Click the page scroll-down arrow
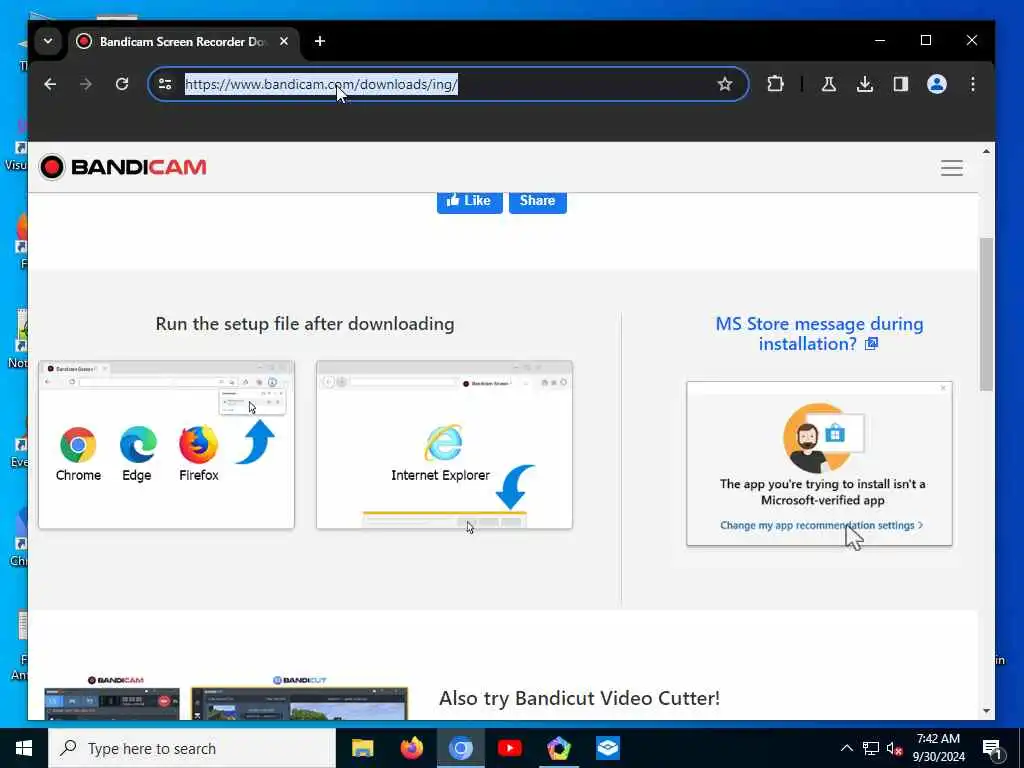 (986, 711)
